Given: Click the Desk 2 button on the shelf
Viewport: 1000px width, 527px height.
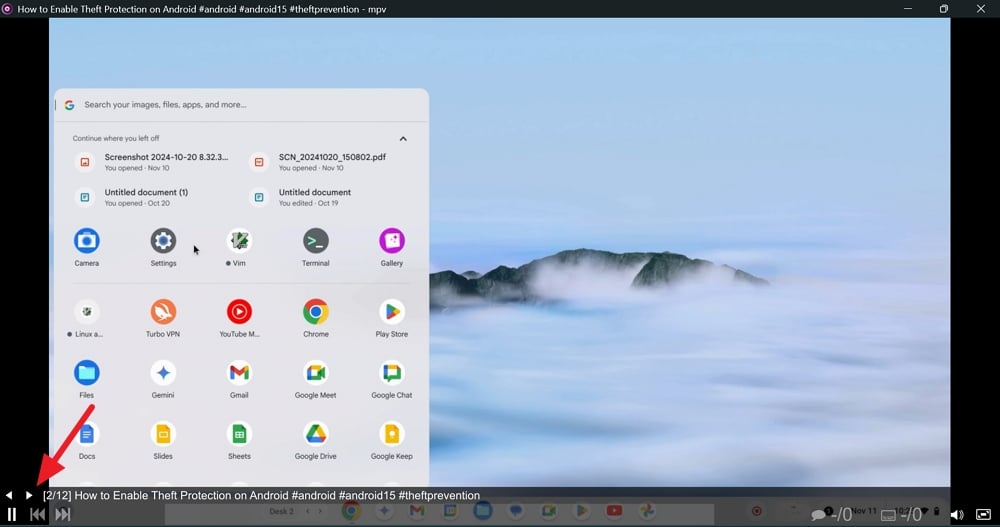Looking at the screenshot, I should pos(281,511).
